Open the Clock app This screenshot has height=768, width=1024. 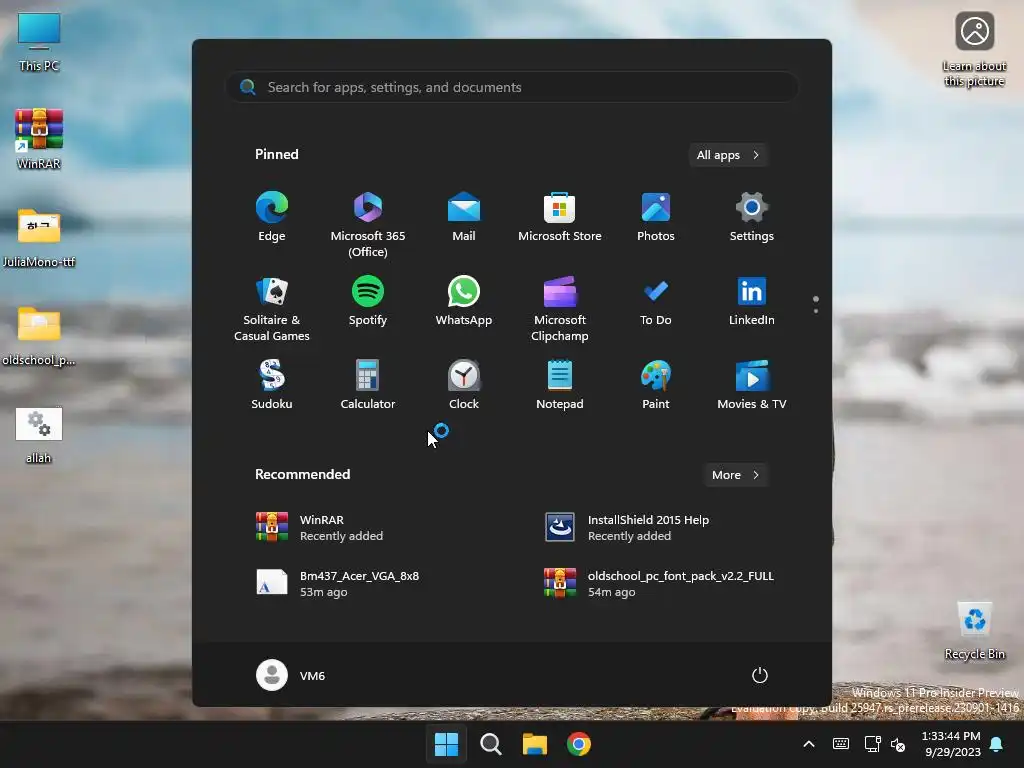click(464, 385)
